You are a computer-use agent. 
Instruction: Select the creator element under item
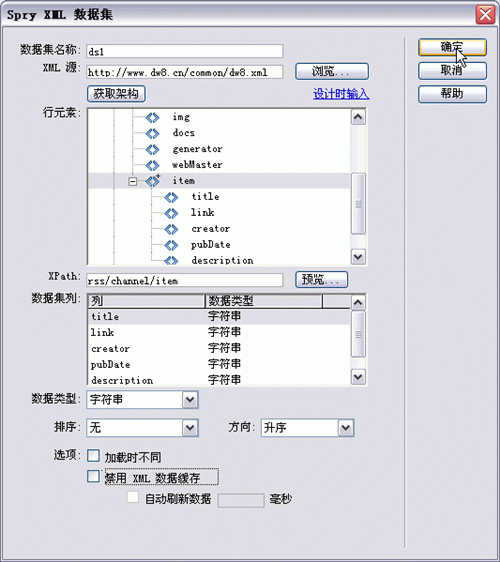point(210,229)
